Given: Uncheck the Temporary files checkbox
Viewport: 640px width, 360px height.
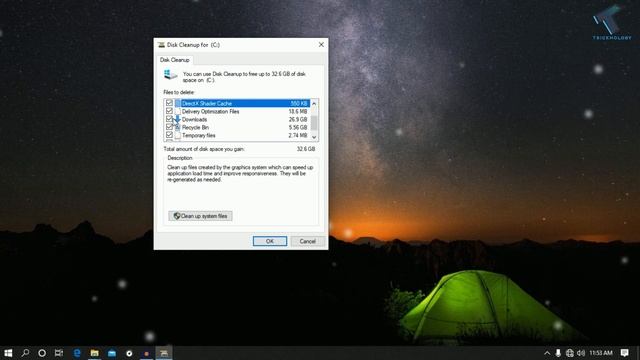Looking at the screenshot, I should tap(169, 135).
